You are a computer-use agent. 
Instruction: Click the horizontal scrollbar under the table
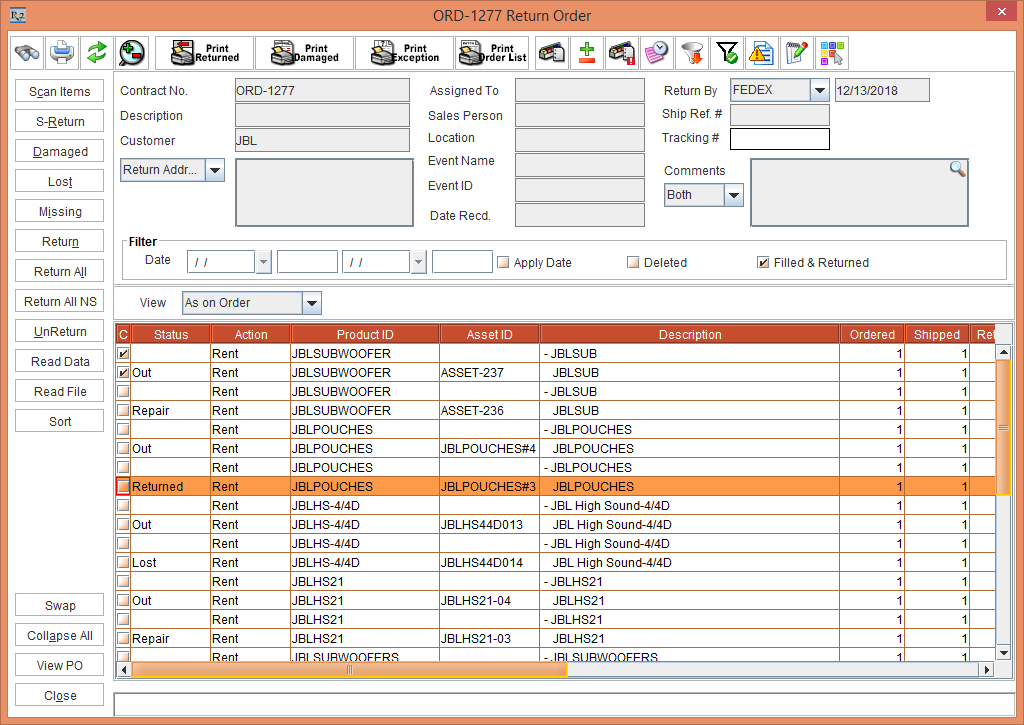pyautogui.click(x=350, y=669)
